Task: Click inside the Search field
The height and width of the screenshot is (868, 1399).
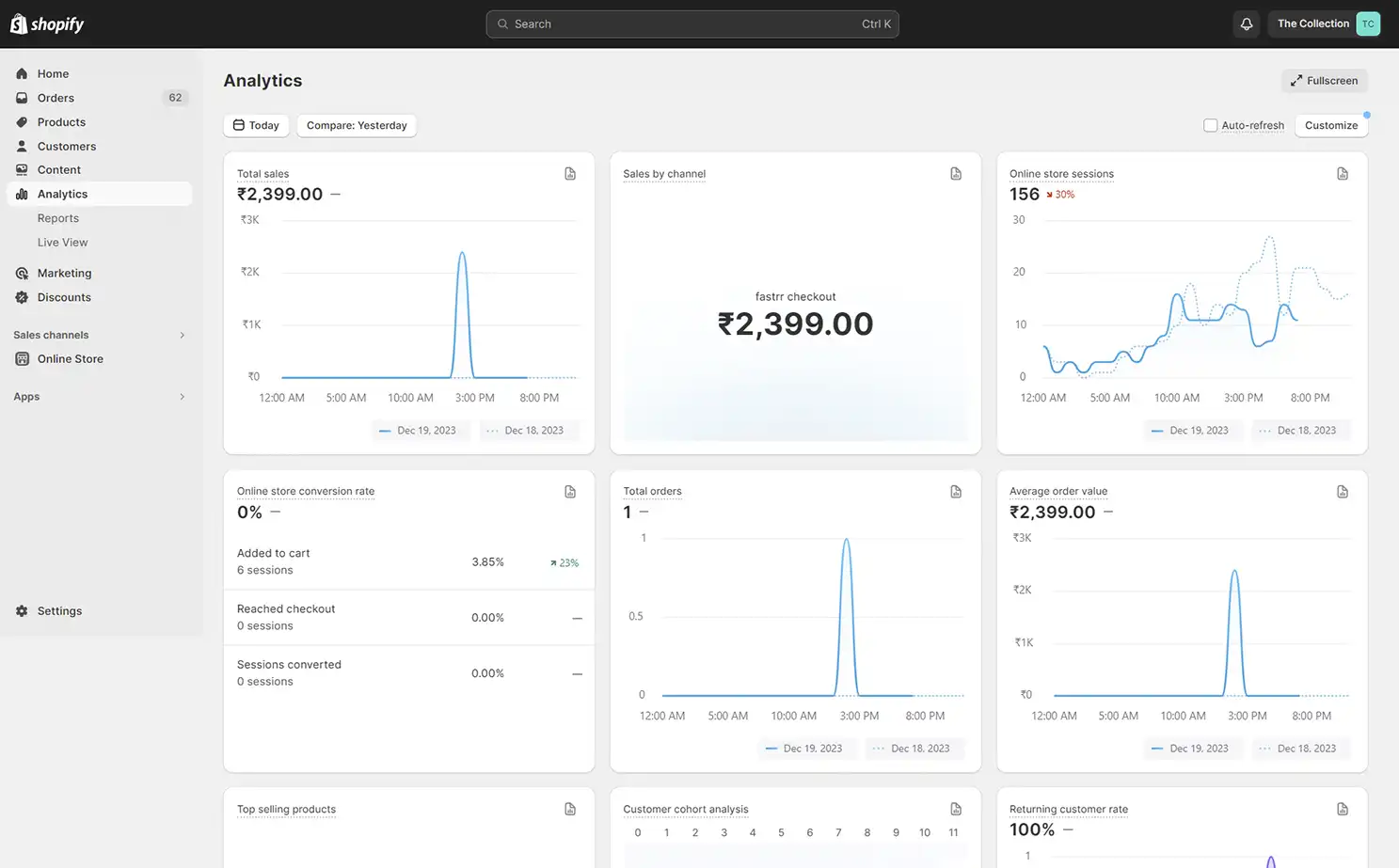Action: (x=692, y=24)
